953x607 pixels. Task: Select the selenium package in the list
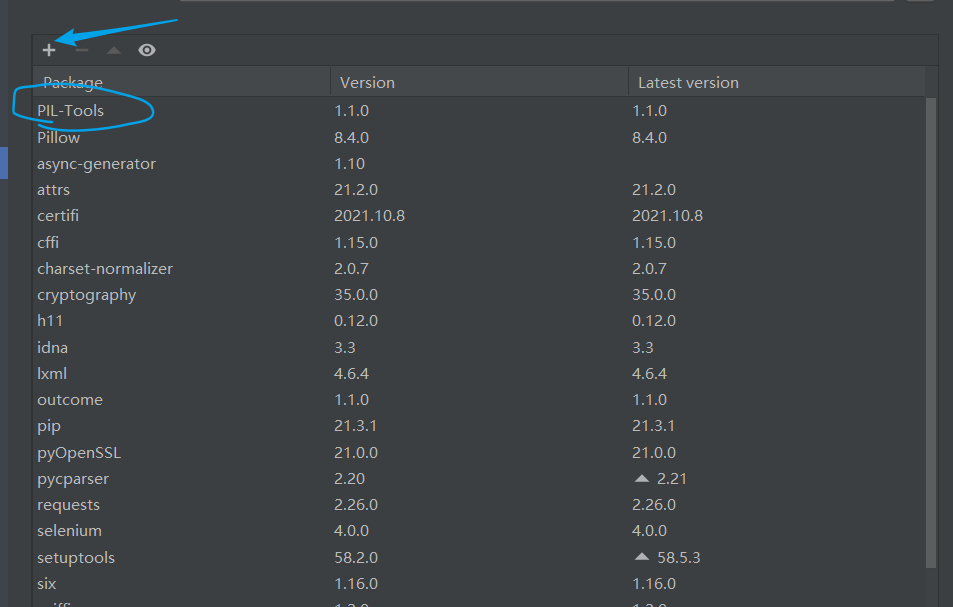69,530
